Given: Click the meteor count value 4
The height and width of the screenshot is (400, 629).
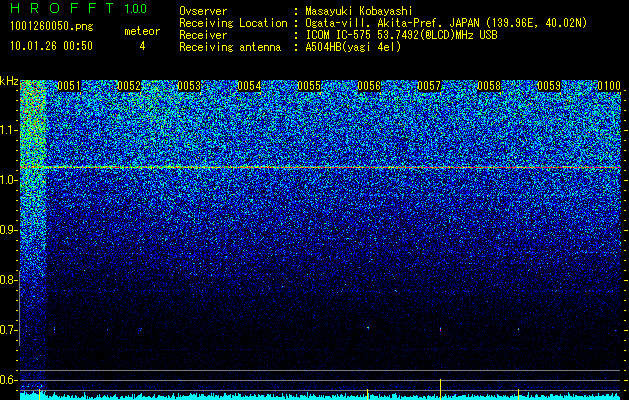Looking at the screenshot, I should tap(142, 46).
